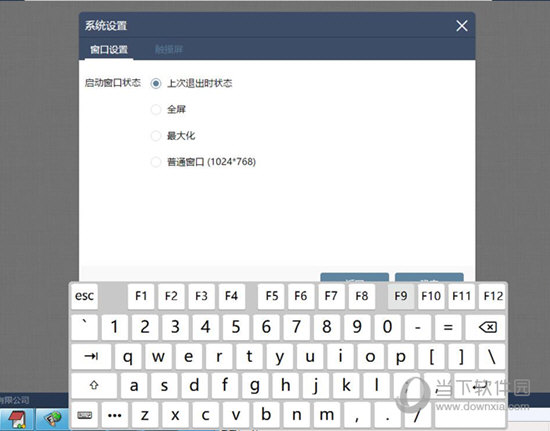
Task: Tap the number 1 key
Action: (x=115, y=327)
